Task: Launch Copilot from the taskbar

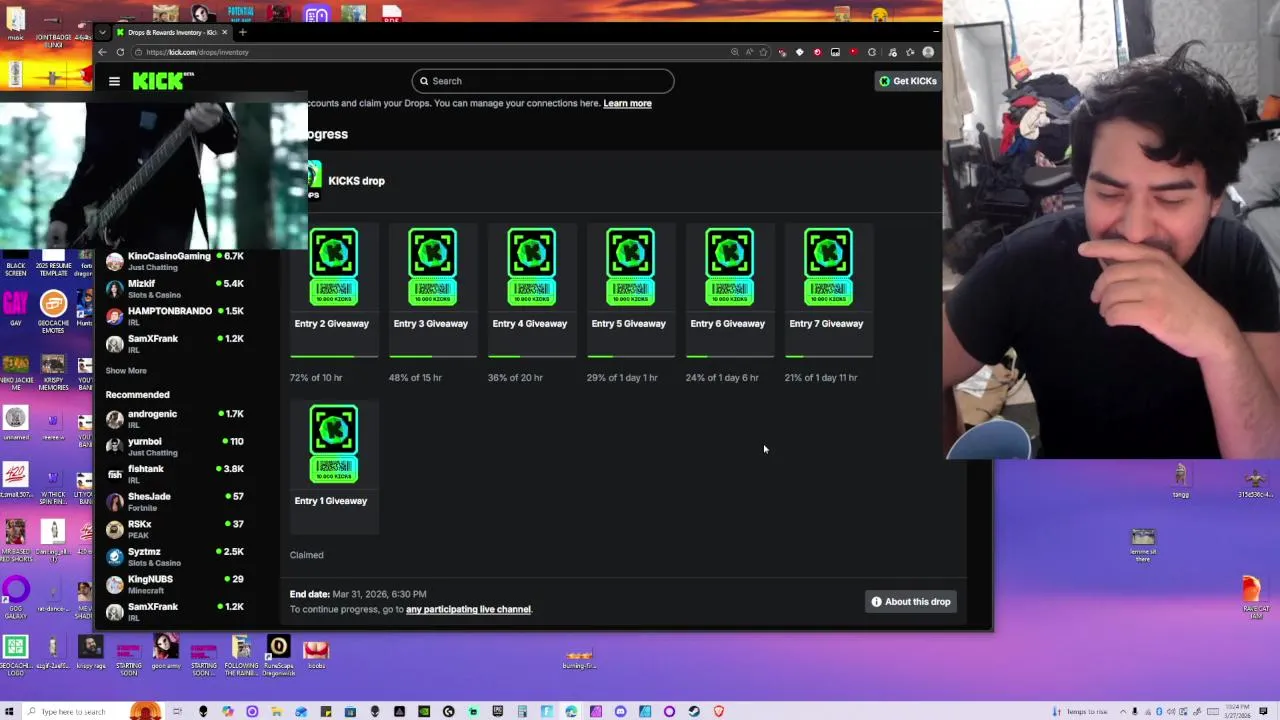Action: [228, 711]
